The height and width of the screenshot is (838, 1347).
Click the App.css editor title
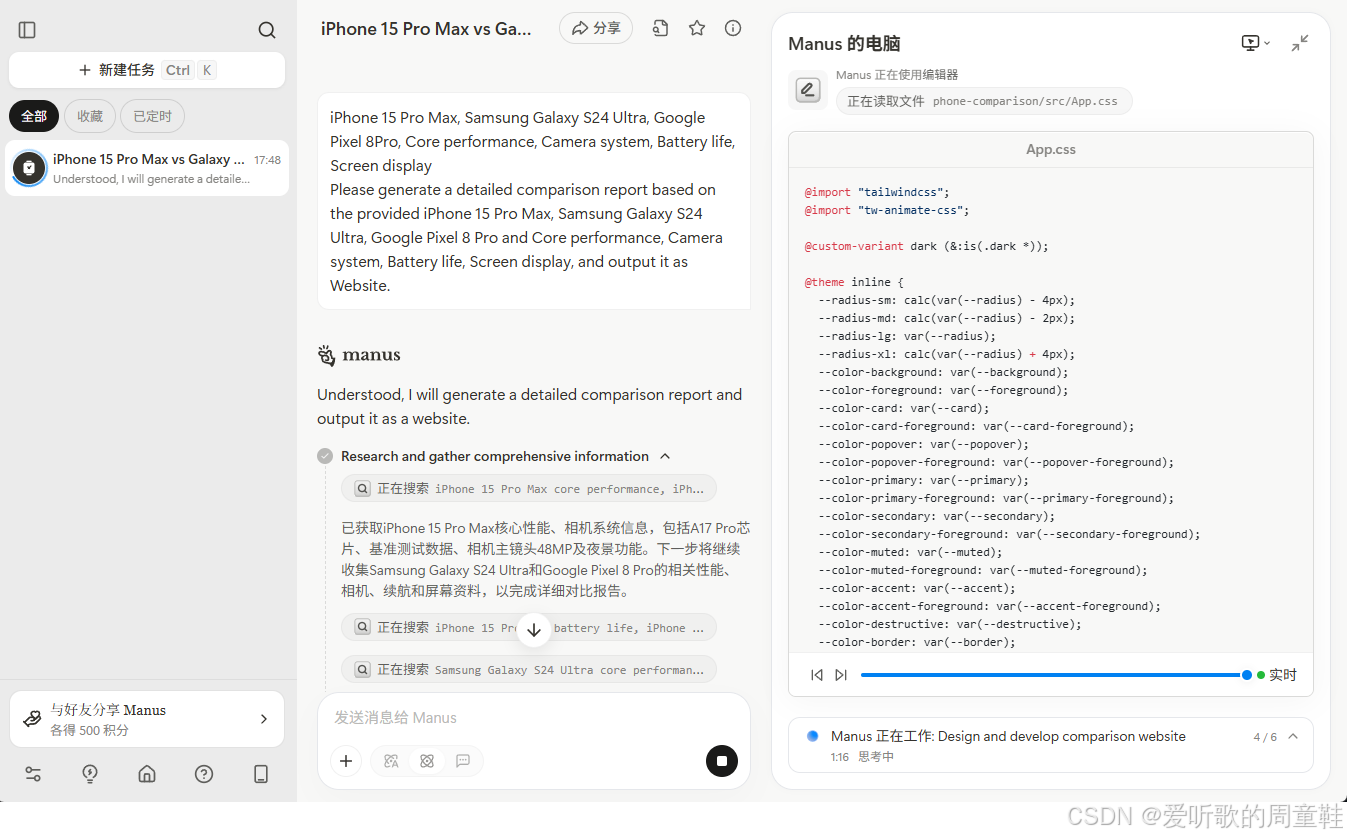[1051, 149]
